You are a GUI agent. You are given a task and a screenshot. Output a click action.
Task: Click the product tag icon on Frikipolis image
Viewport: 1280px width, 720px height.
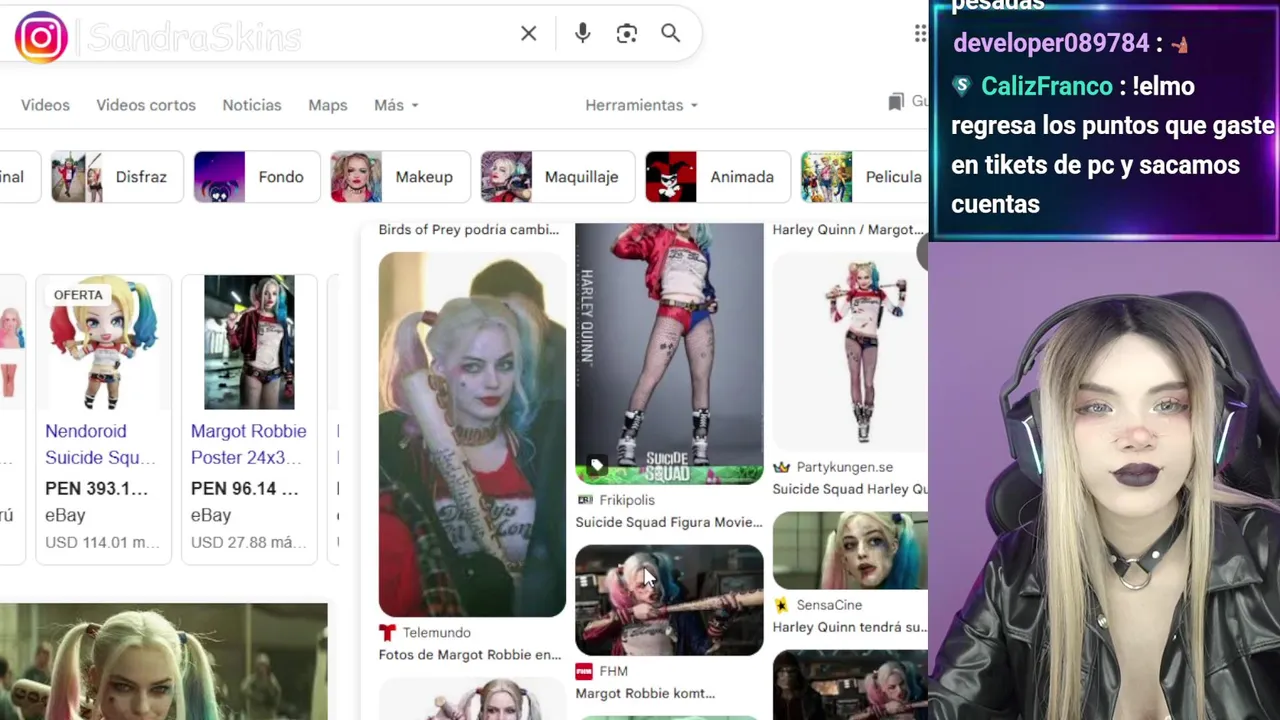597,465
